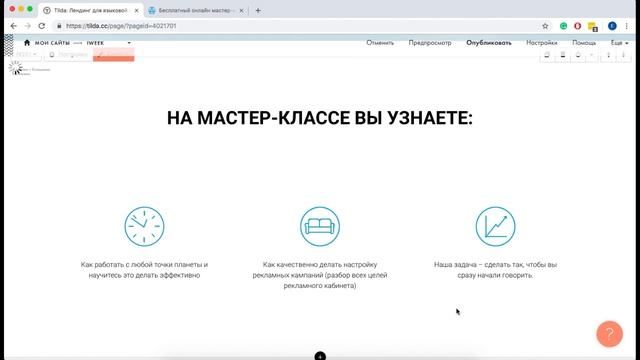
Task: Open the block Настройки button
Action: (x=69, y=55)
